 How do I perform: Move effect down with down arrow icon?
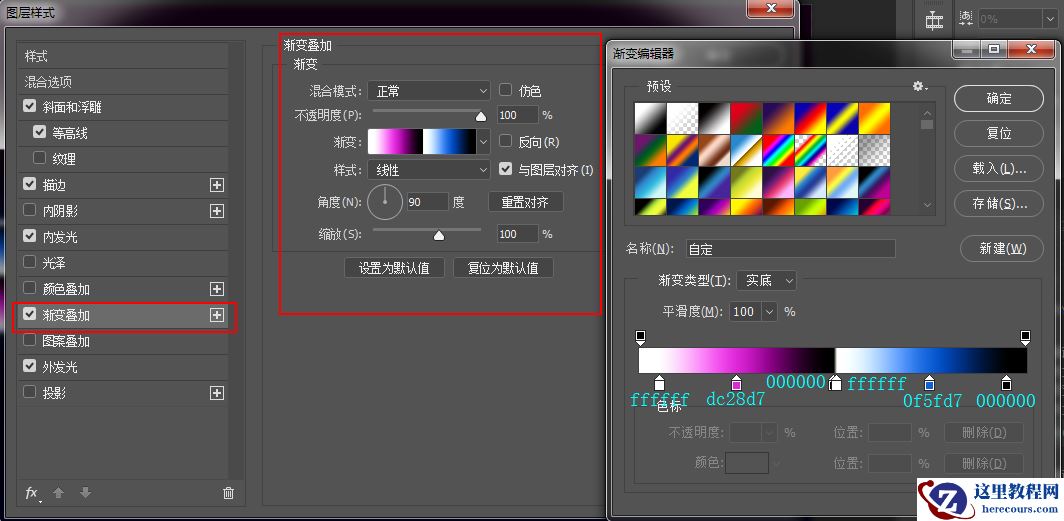[85, 493]
